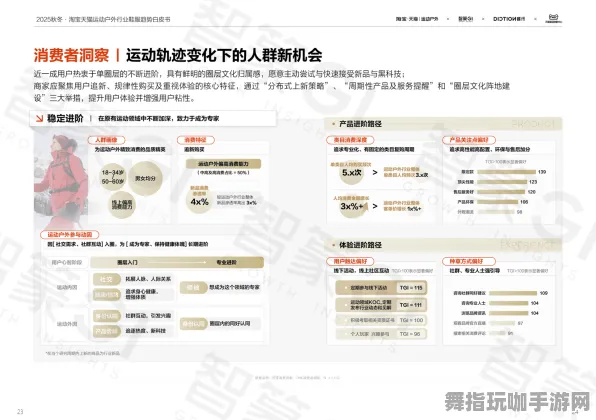
Task: Click the TGI = 115 row
Action: tap(381, 288)
